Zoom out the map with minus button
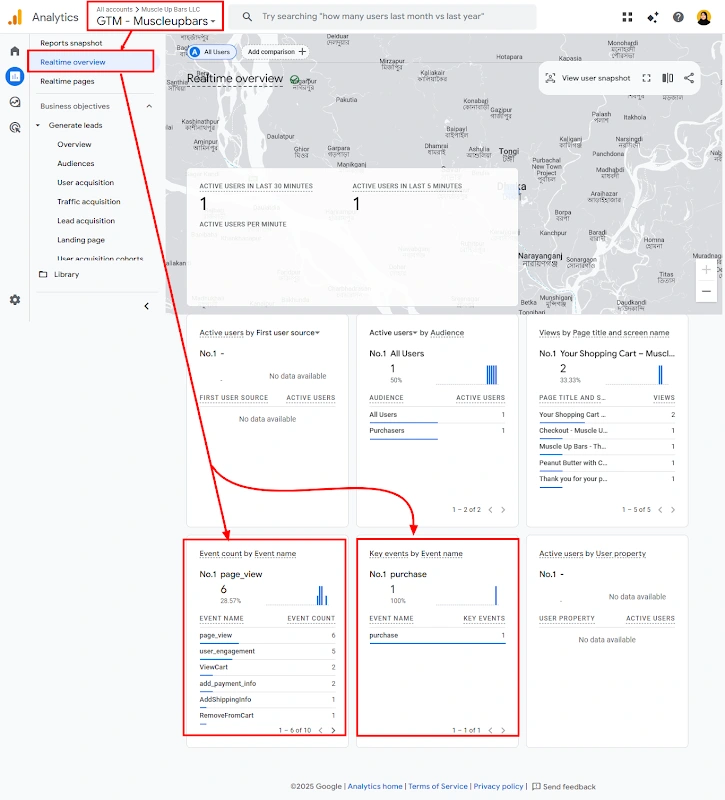The image size is (725, 800). tap(706, 291)
